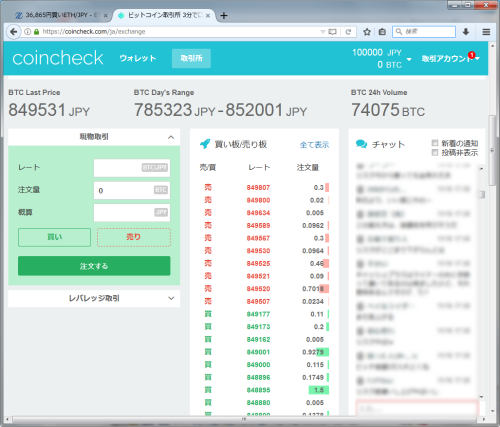Image resolution: width=500 pixels, height=427 pixels.
Task: Open the 取引所 menu item
Action: [x=191, y=58]
